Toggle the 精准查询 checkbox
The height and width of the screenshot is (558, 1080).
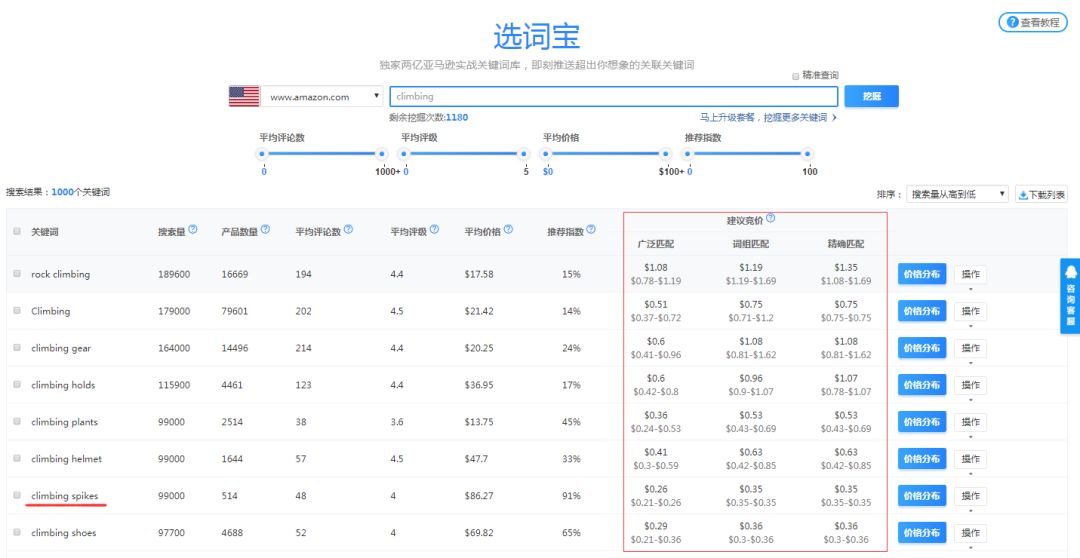[x=796, y=76]
